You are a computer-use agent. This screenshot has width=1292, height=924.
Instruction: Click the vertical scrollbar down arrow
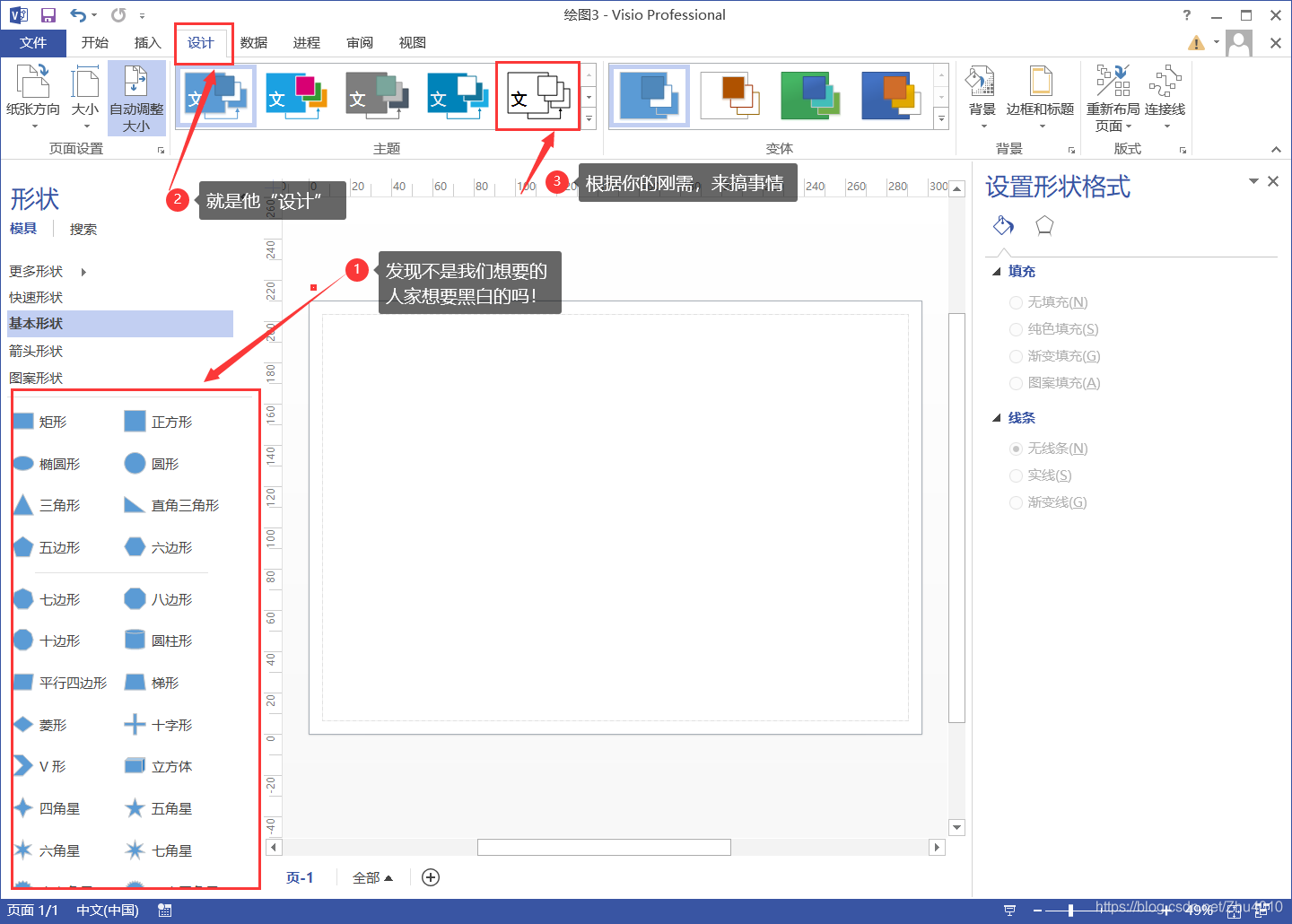click(x=956, y=828)
